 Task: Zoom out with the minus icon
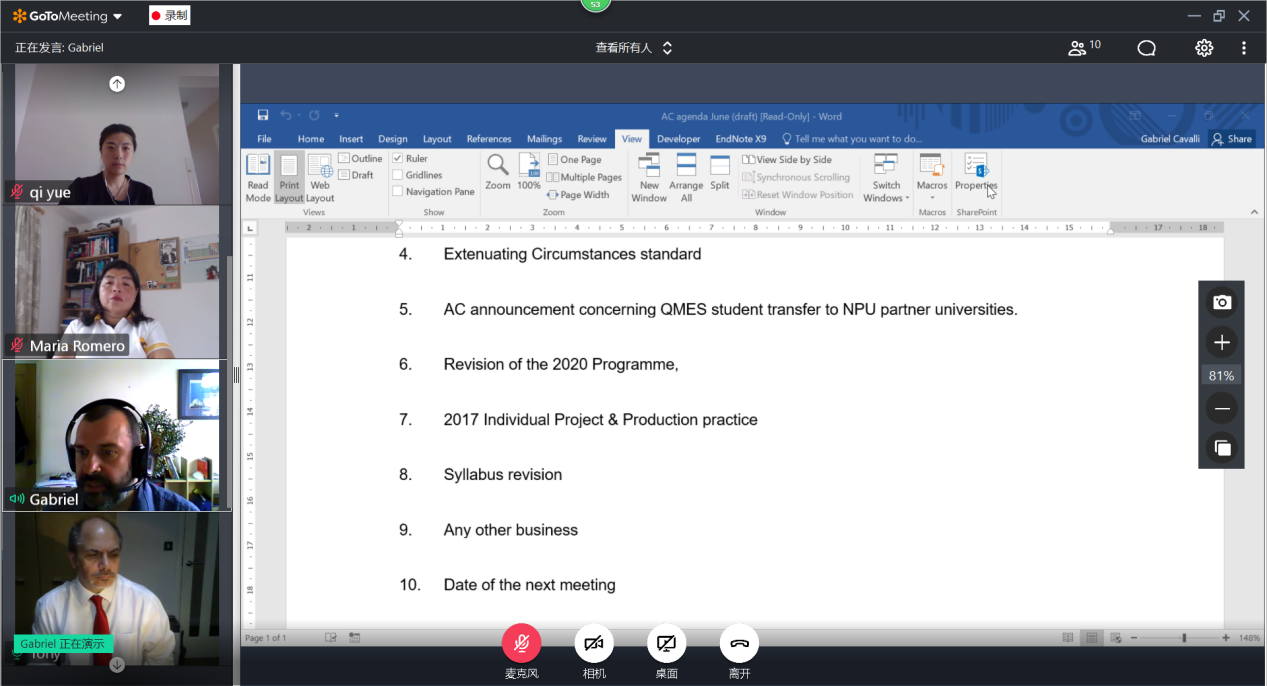[1221, 408]
